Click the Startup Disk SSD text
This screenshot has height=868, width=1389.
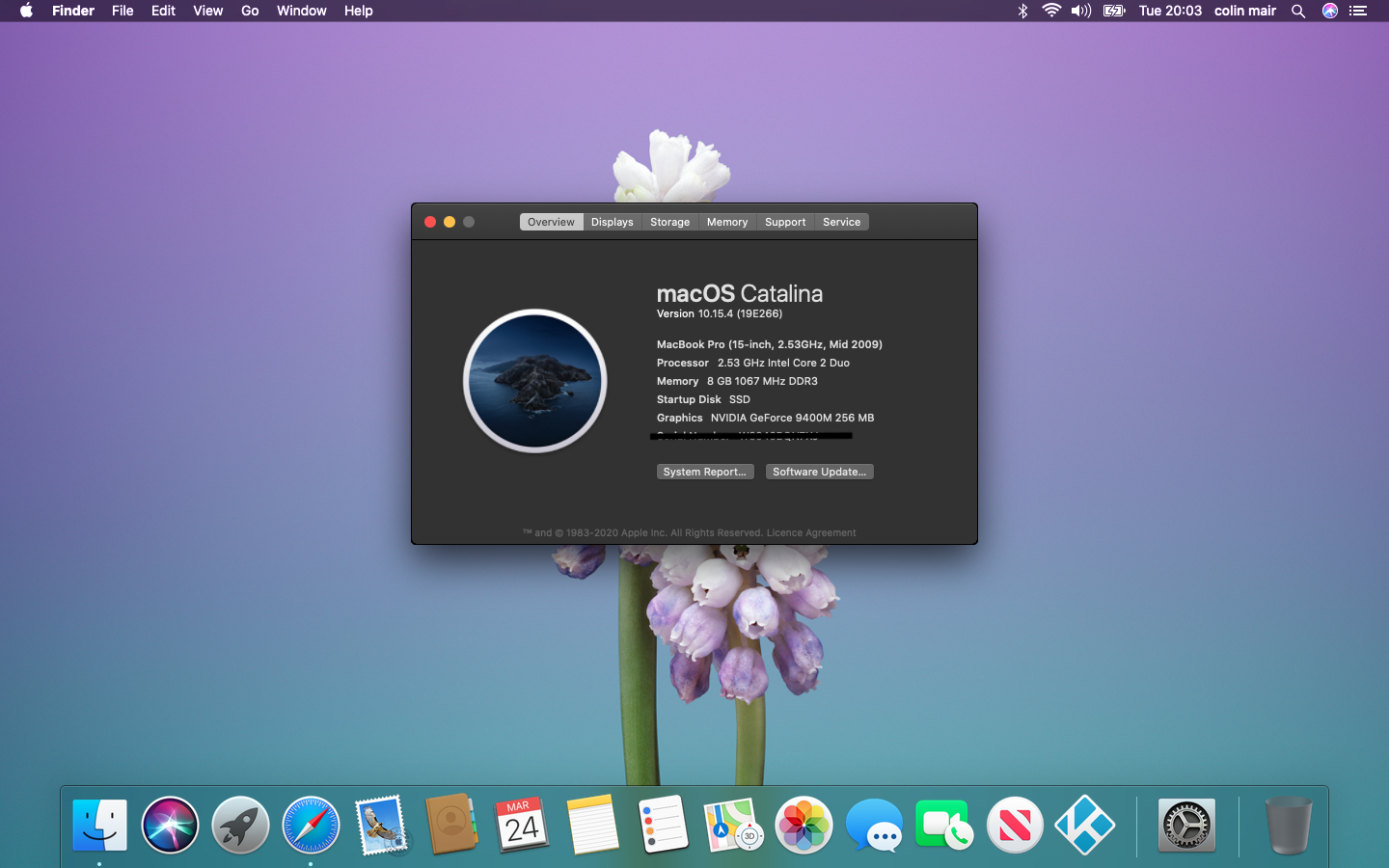(703, 399)
